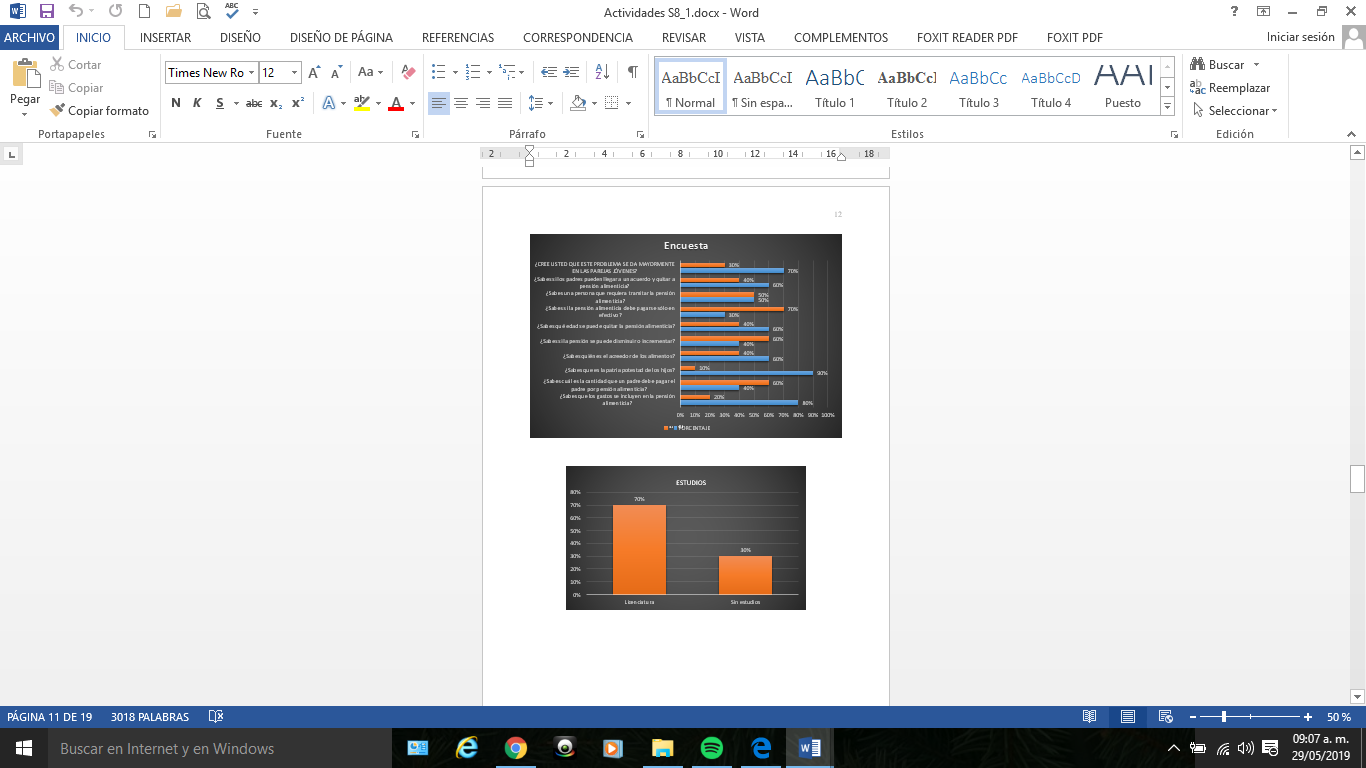Clear all formatting with eraser icon
Viewport: 1366px width, 768px height.
click(408, 72)
